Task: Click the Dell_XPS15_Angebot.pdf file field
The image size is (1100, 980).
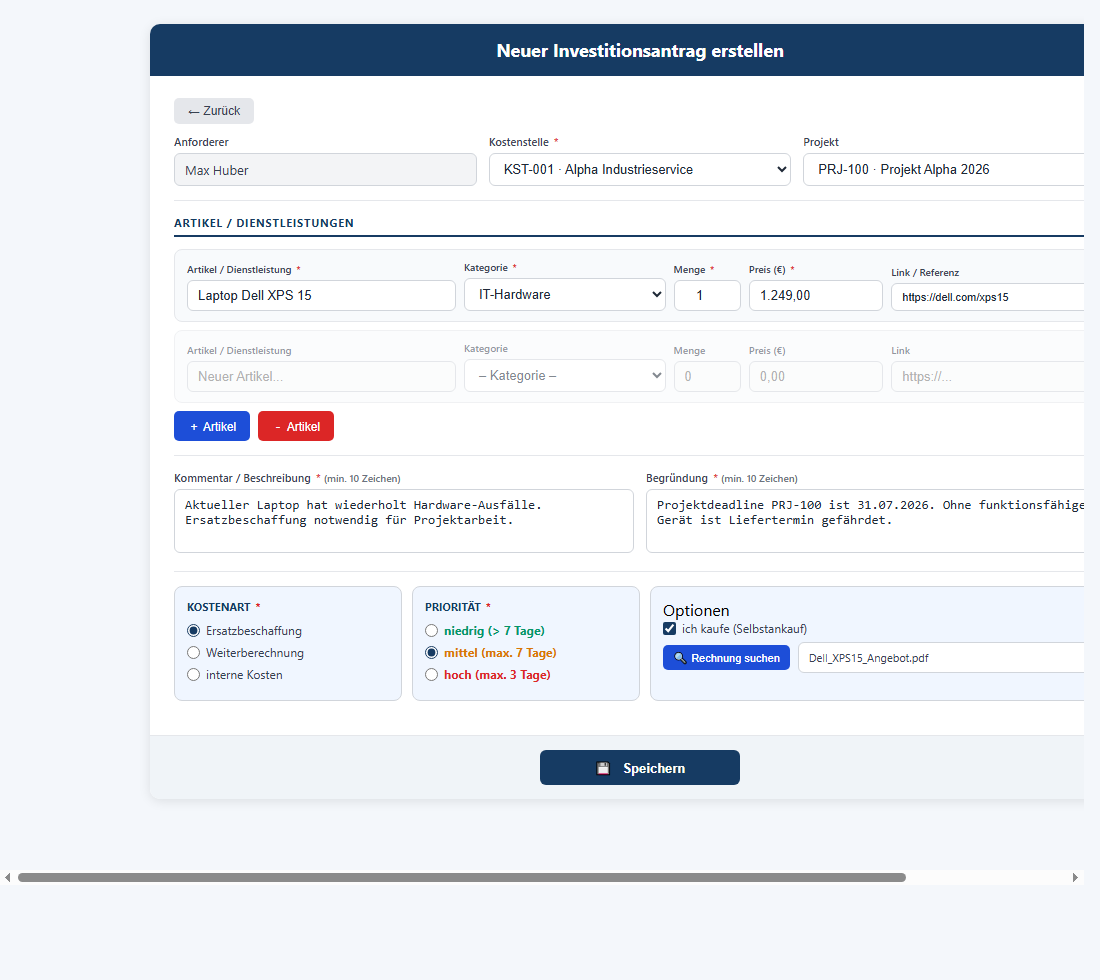Action: [941, 658]
